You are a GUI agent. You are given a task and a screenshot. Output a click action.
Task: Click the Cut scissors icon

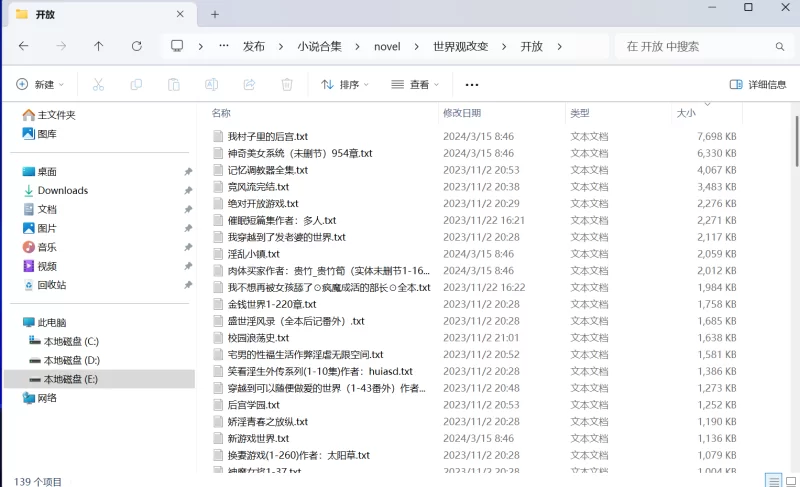click(x=98, y=85)
